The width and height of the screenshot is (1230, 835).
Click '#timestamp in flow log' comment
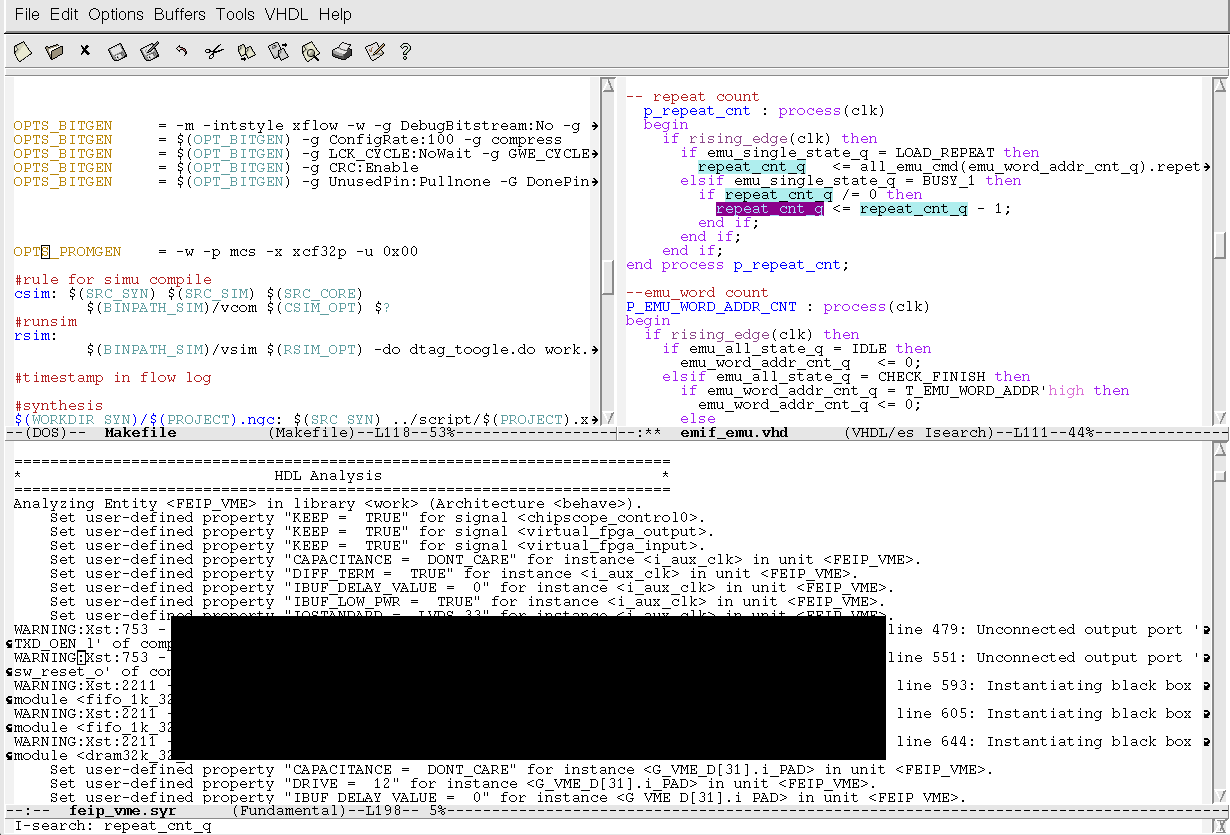113,377
